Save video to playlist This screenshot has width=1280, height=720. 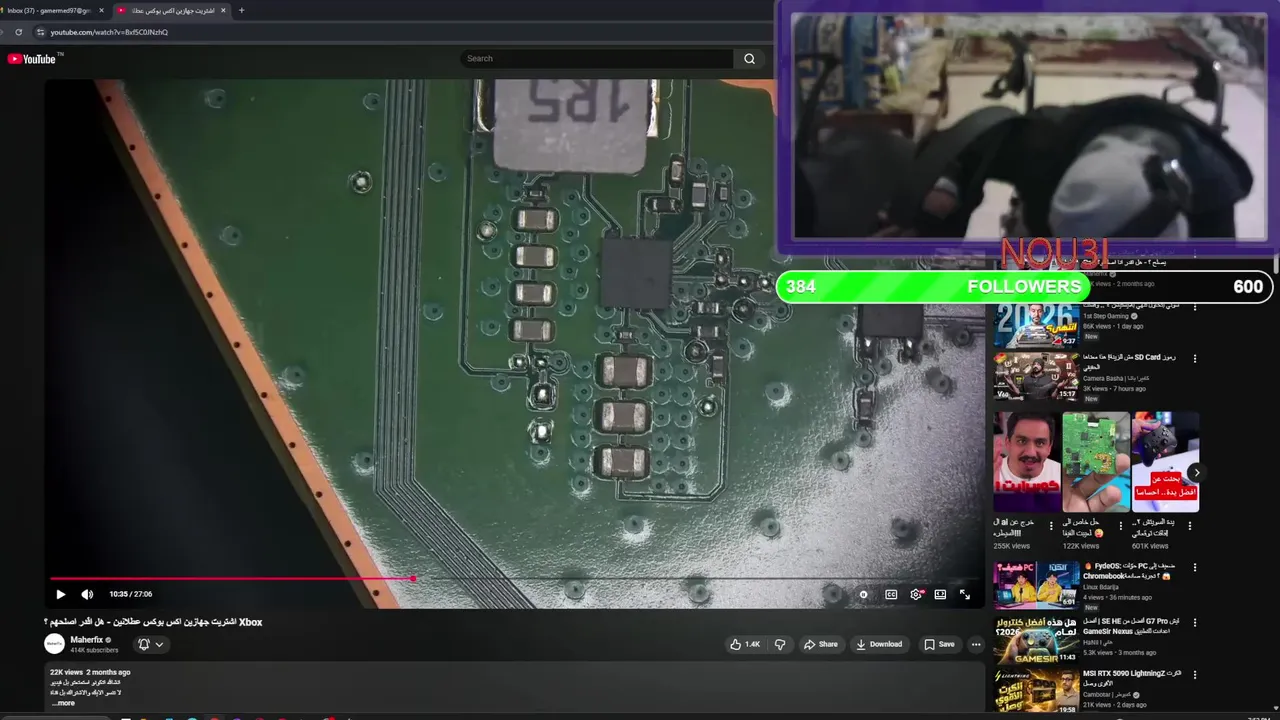pos(939,644)
